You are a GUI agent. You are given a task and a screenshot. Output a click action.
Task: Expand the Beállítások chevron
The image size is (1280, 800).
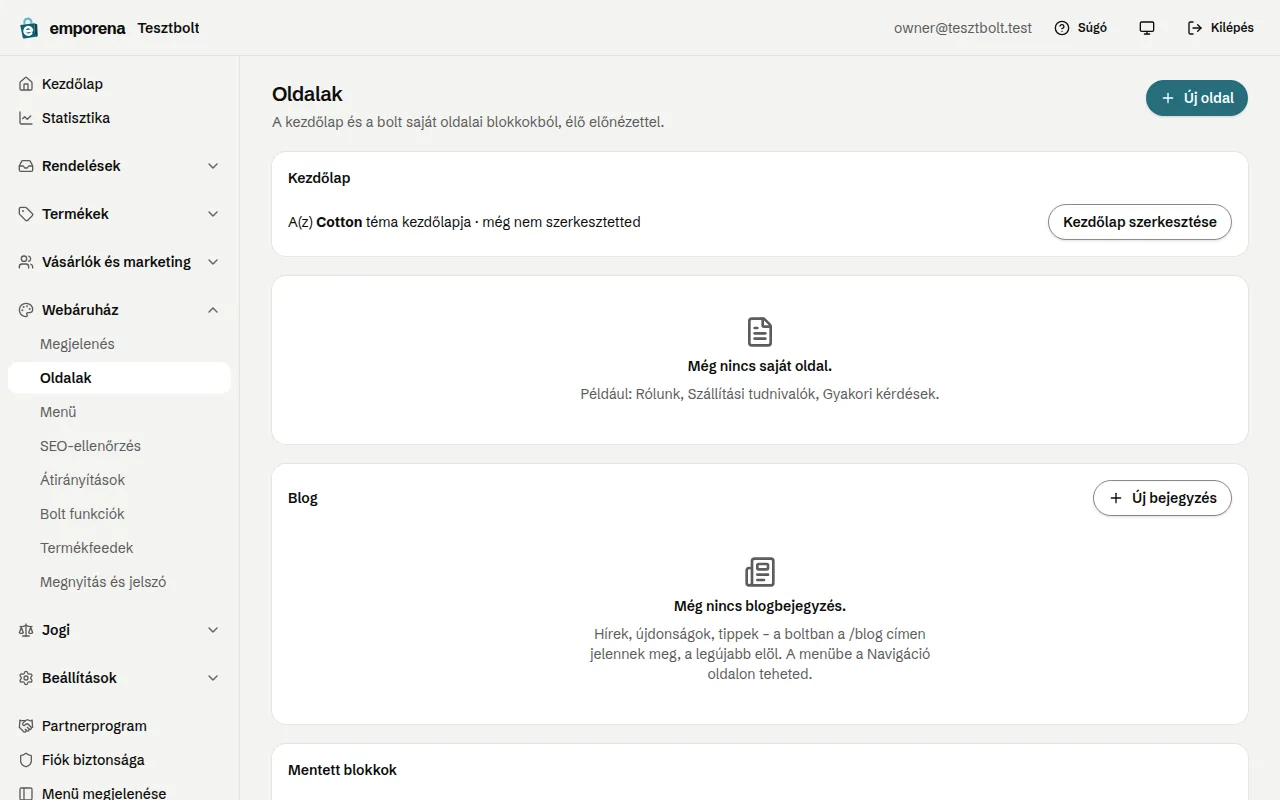213,678
